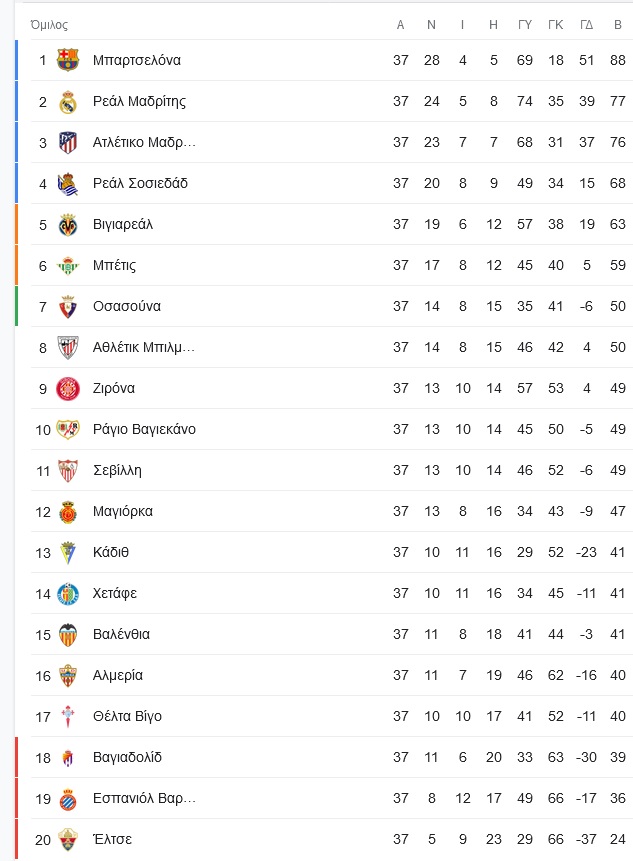
Task: Click the Betis green crest icon
Action: pos(68,265)
